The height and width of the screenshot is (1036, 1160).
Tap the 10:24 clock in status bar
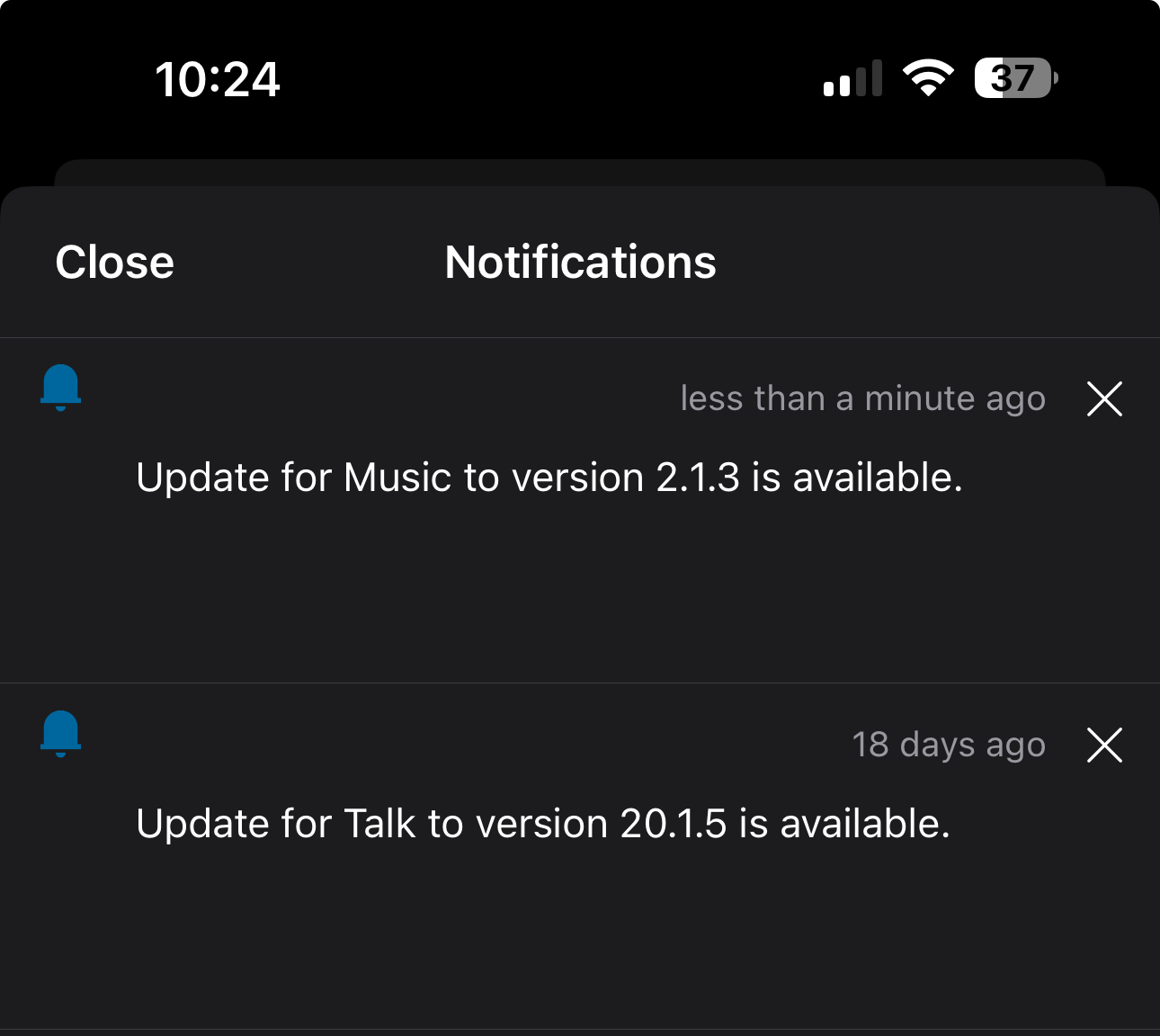[218, 79]
